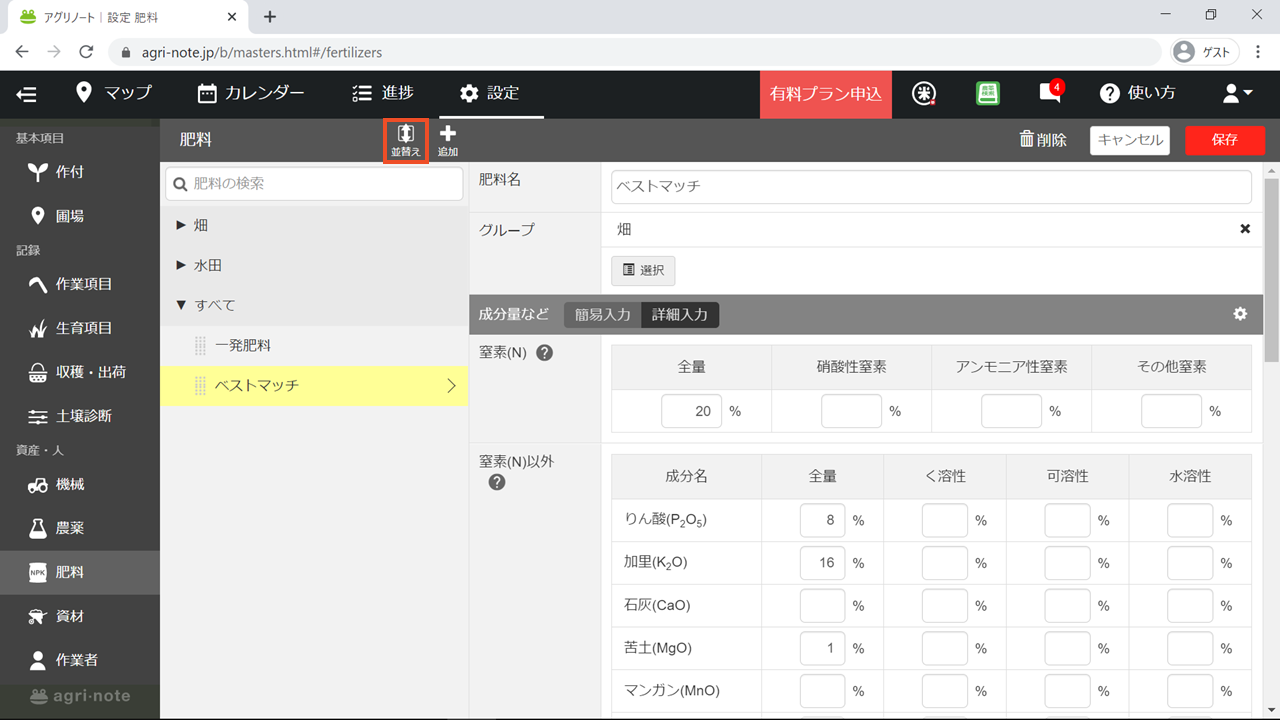Click the chevron on the ベストマッチ row
The height and width of the screenshot is (720, 1280).
coord(451,385)
